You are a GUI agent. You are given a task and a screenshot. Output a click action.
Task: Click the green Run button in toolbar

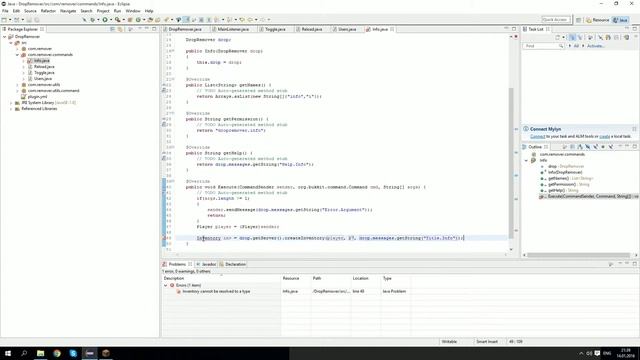[x=105, y=20]
